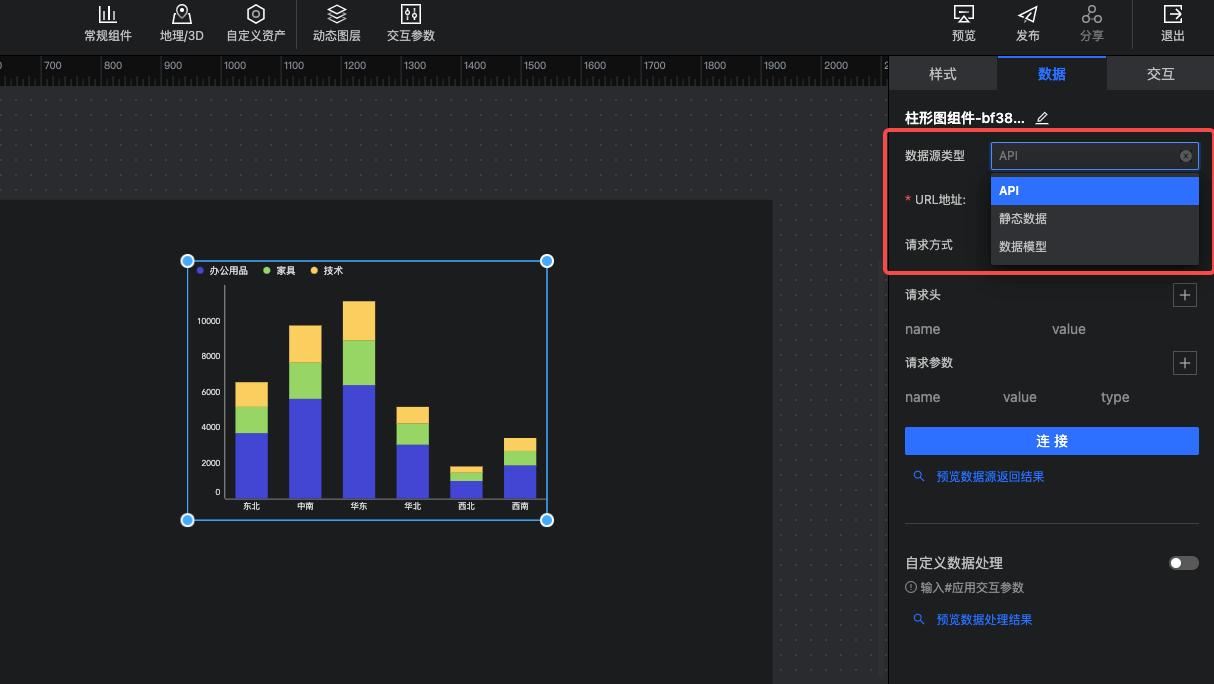The height and width of the screenshot is (684, 1214).
Task: Add a 请求参数 row with plus button
Action: [1185, 363]
